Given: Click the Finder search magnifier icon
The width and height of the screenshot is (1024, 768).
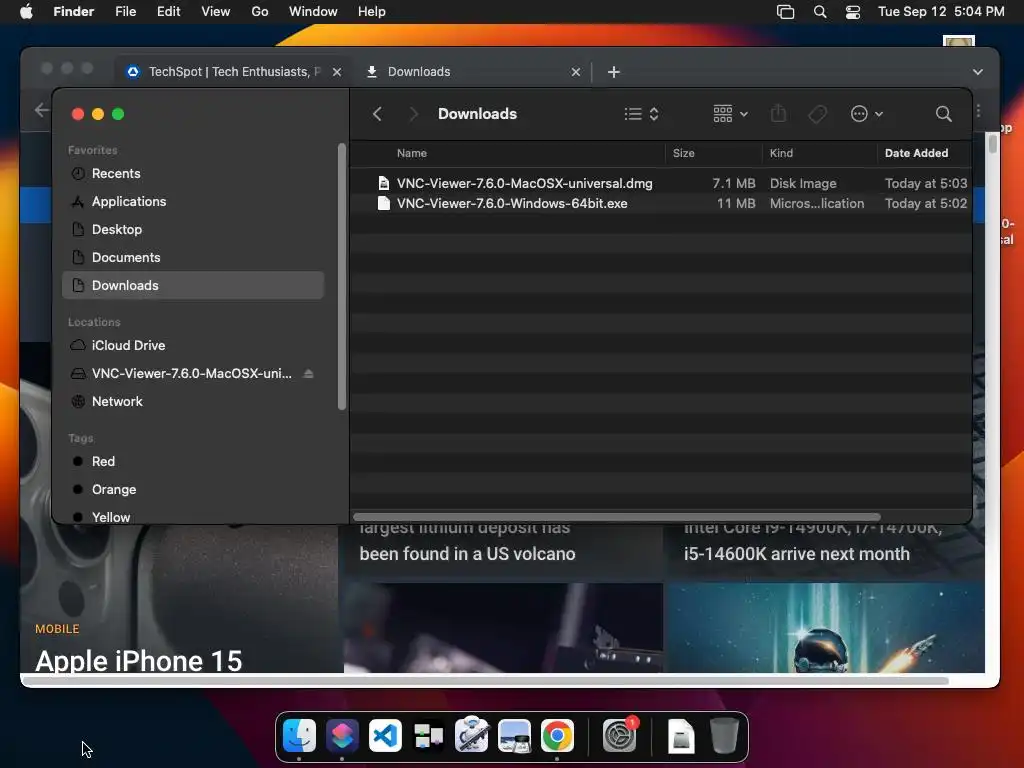Looking at the screenshot, I should [x=943, y=114].
